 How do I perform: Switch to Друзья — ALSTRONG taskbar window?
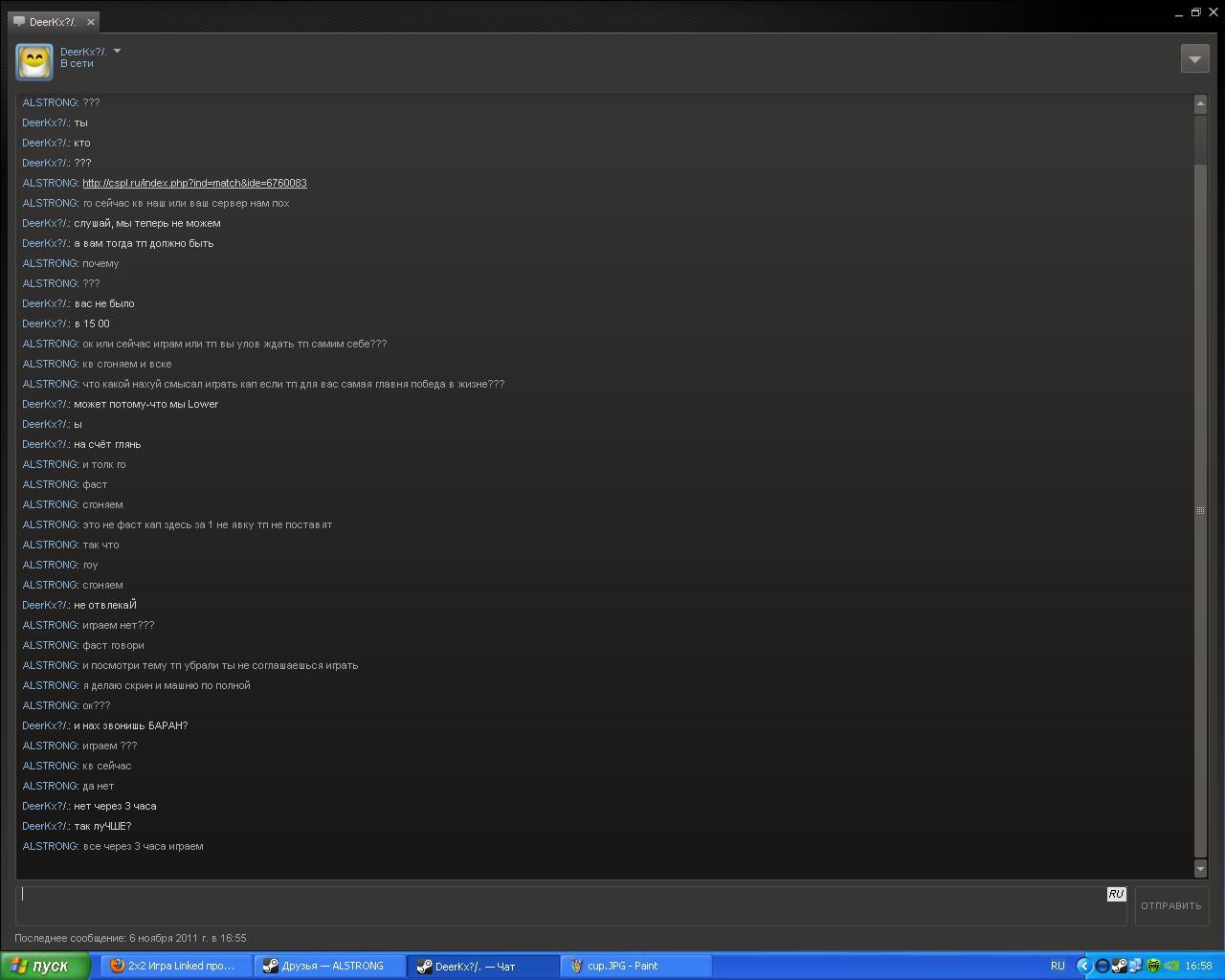tap(330, 966)
